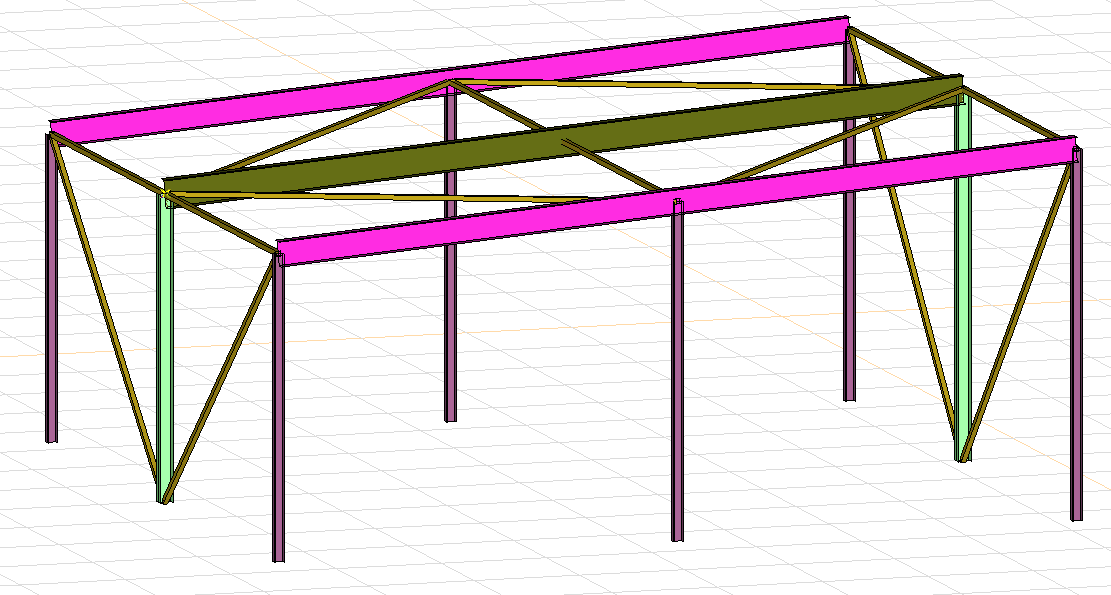This screenshot has width=1111, height=595.
Task: Select left-end rafter between ridge and front column
Action: 222,223
